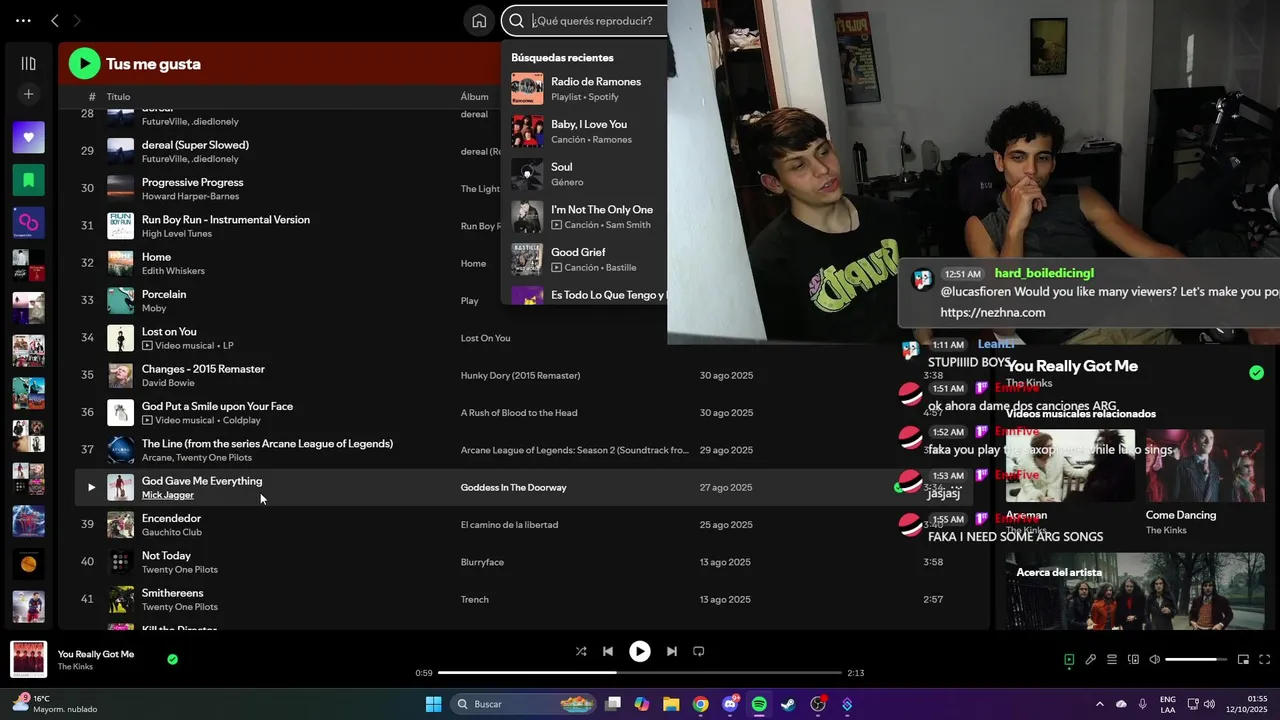This screenshot has height=720, width=1280.
Task: Sort by the Título column header
Action: point(118,97)
